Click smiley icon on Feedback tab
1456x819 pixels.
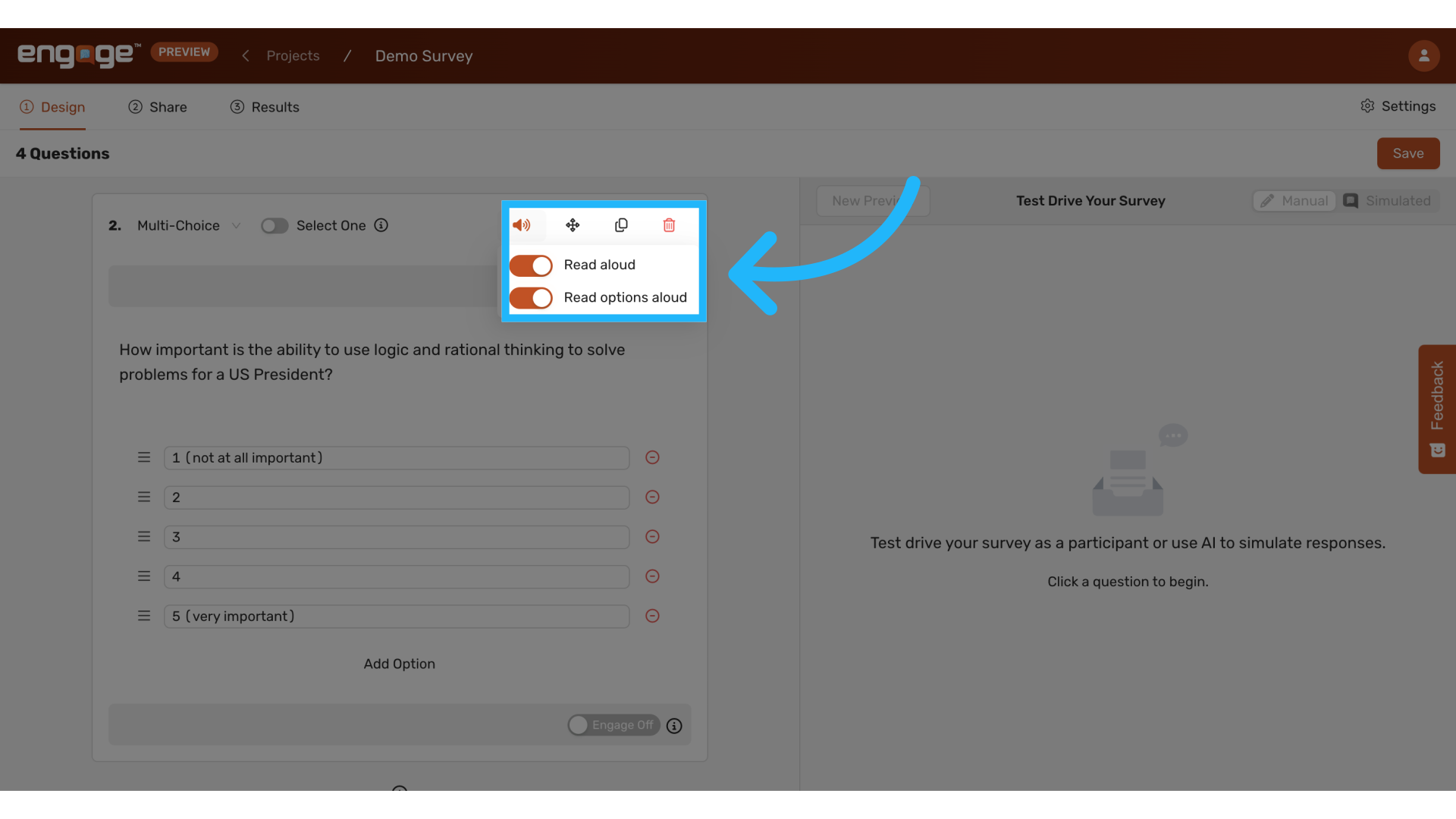[x=1437, y=450]
